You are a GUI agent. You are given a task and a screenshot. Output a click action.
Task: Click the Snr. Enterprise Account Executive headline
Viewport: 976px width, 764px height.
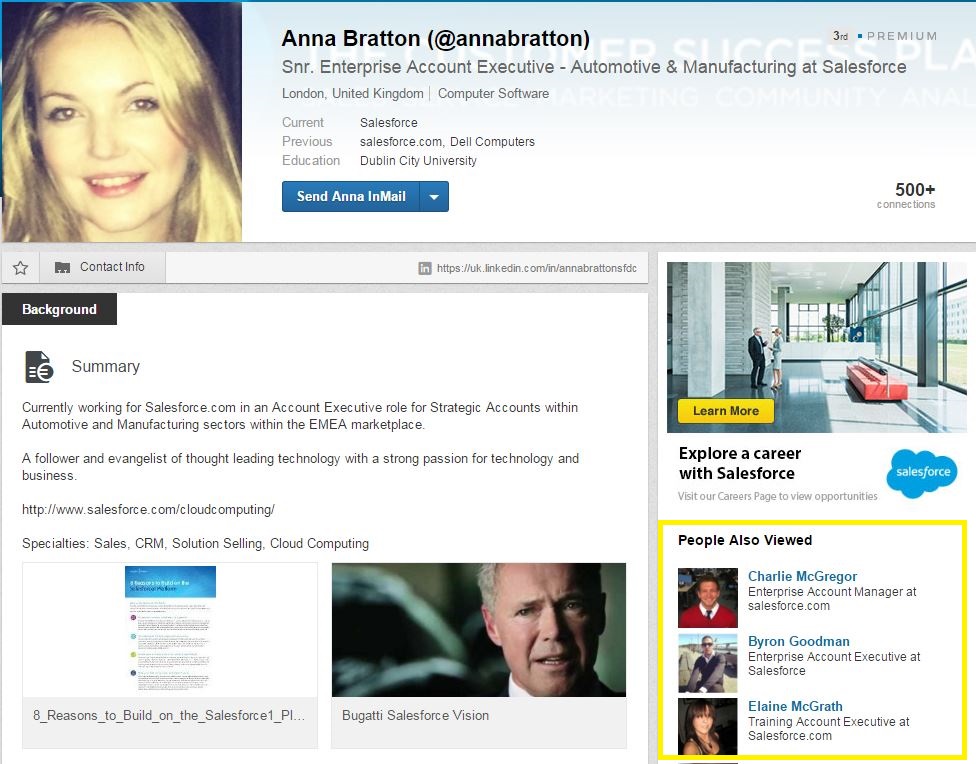[x=594, y=67]
